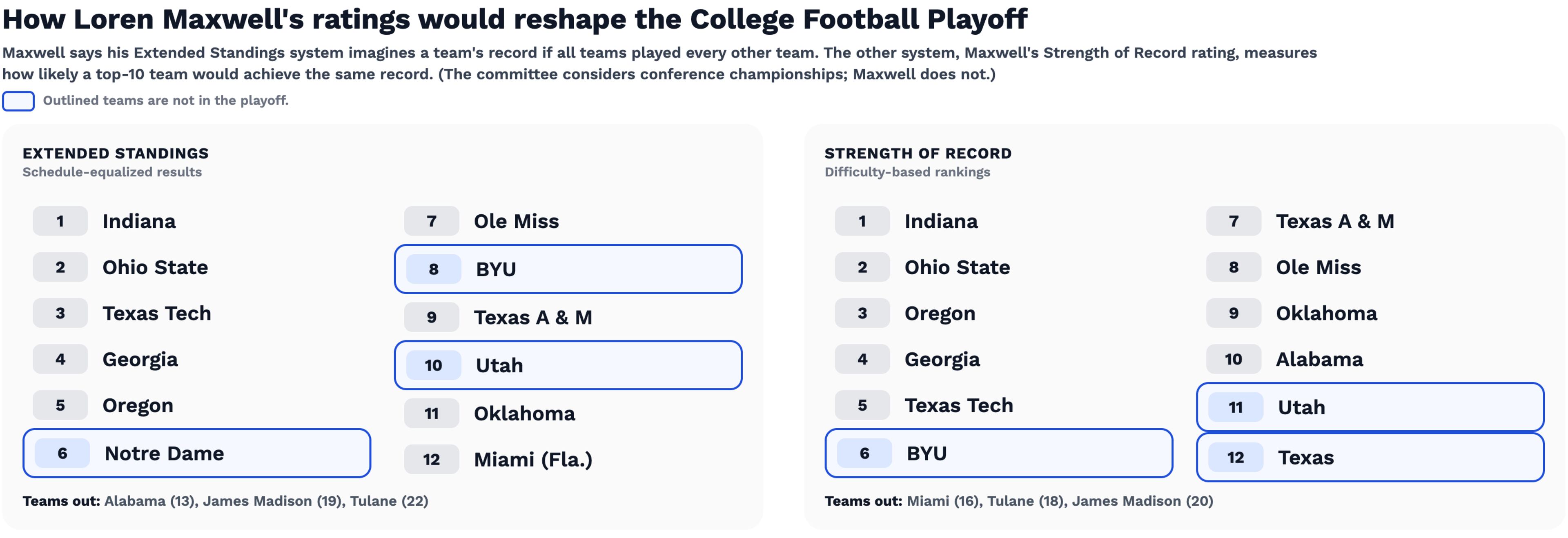Click Utah's outlined row in Strength of Record

(1370, 407)
